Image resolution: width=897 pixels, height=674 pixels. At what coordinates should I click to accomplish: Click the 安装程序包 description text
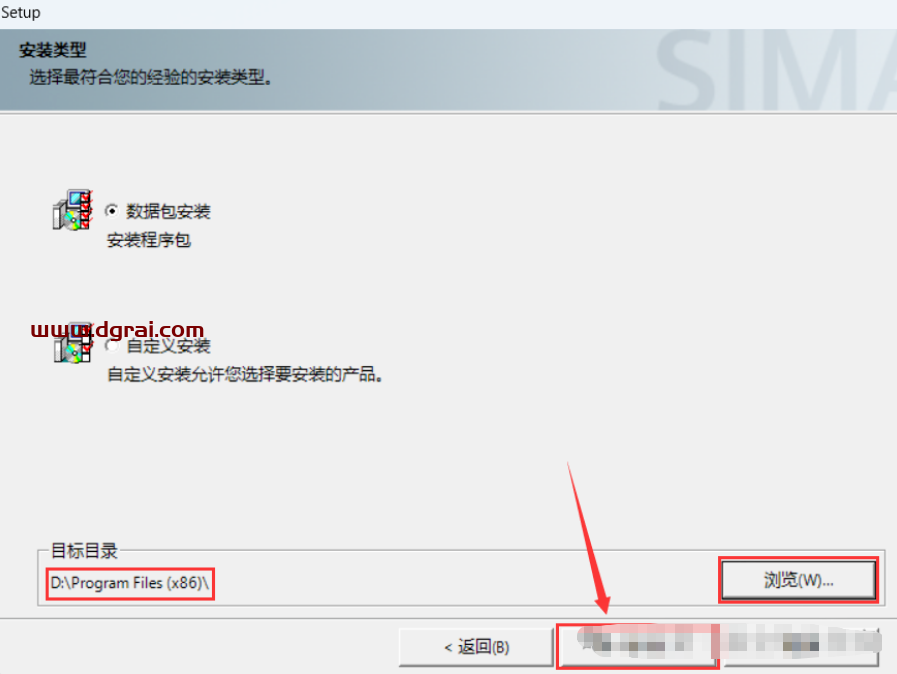point(149,240)
